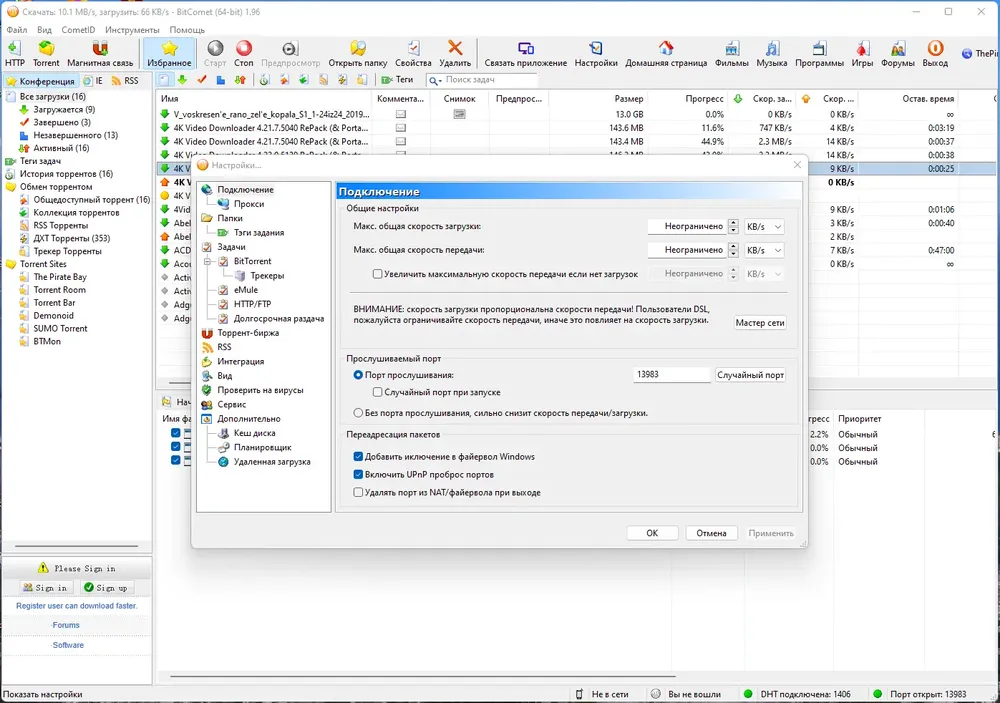Select Кеш диска in settings tree
The width and height of the screenshot is (1000, 703).
[x=254, y=433]
